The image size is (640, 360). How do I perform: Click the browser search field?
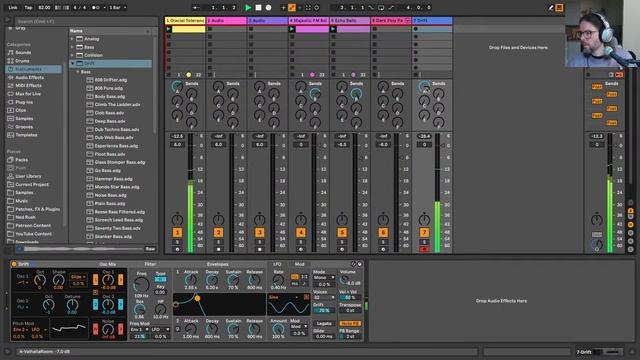click(x=86, y=21)
